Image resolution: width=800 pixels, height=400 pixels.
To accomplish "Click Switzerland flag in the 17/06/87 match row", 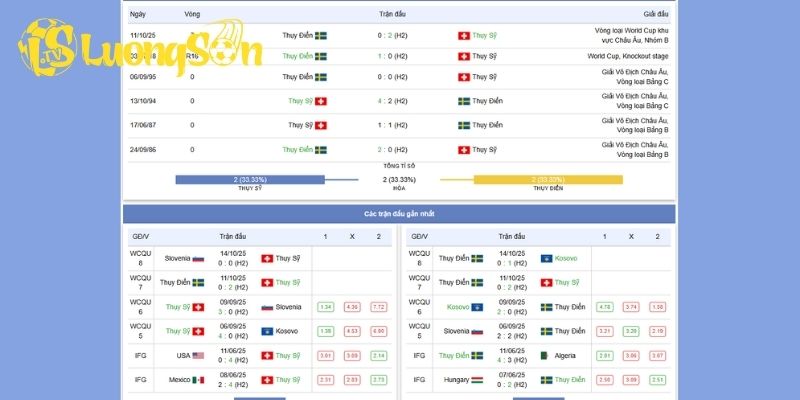I will pos(321,125).
